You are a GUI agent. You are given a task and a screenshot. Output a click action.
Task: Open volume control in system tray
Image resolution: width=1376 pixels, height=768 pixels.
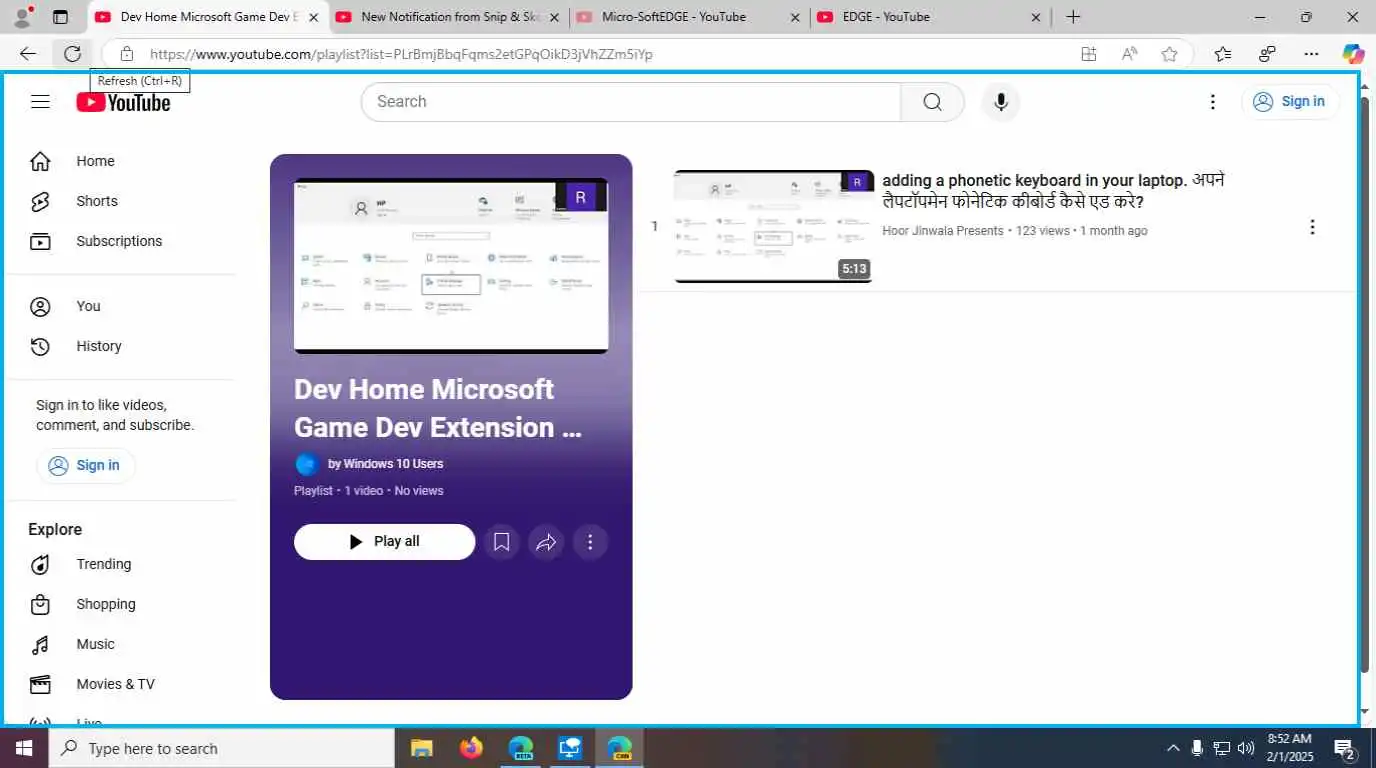coord(1246,748)
